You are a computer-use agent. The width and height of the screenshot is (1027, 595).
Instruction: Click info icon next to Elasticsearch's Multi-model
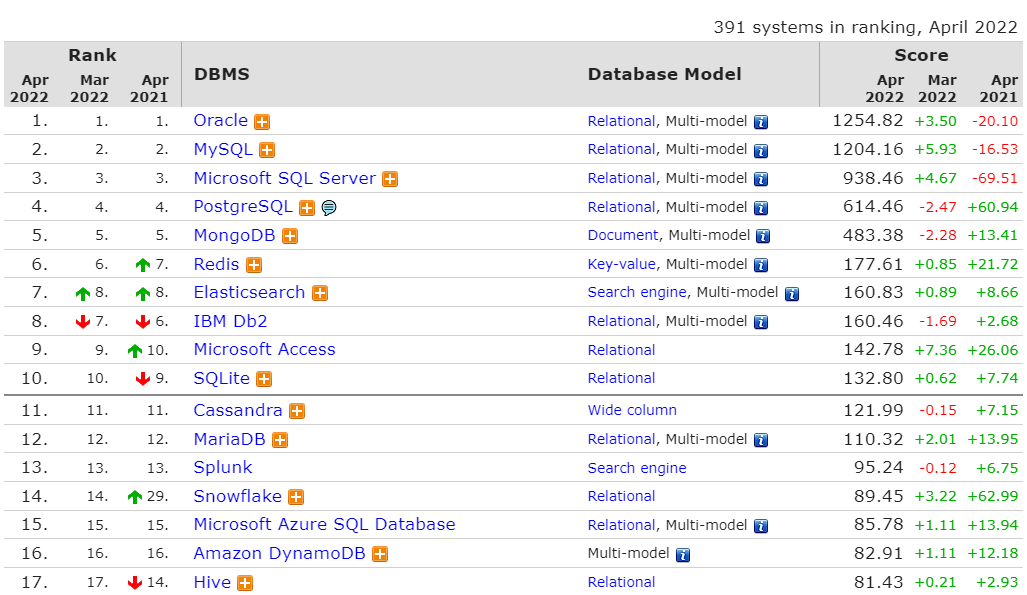coord(792,294)
